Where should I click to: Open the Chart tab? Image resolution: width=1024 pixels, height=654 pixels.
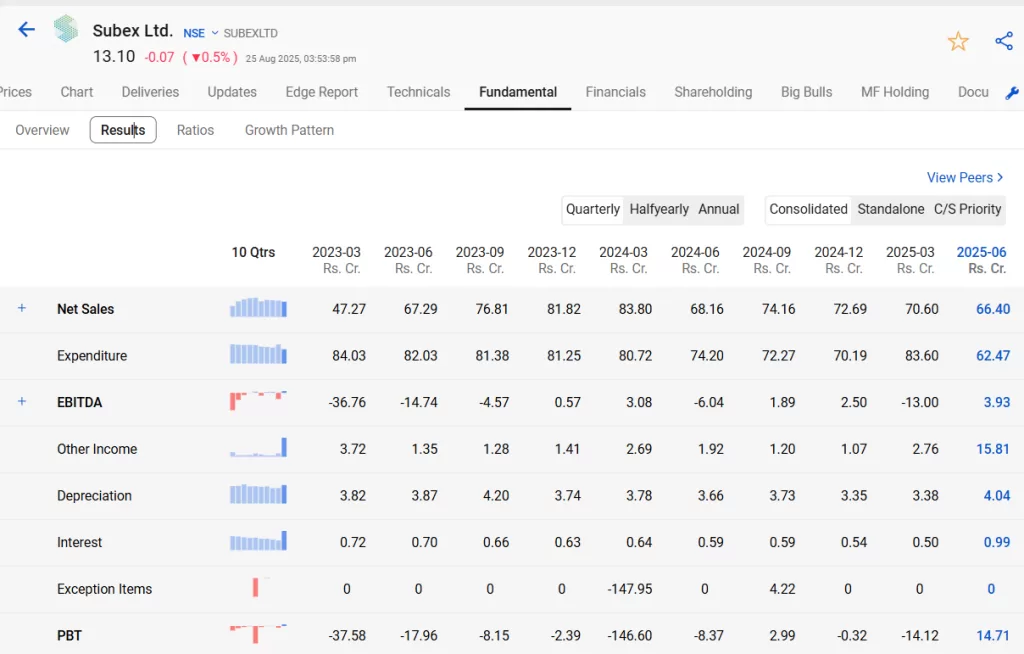pos(77,92)
